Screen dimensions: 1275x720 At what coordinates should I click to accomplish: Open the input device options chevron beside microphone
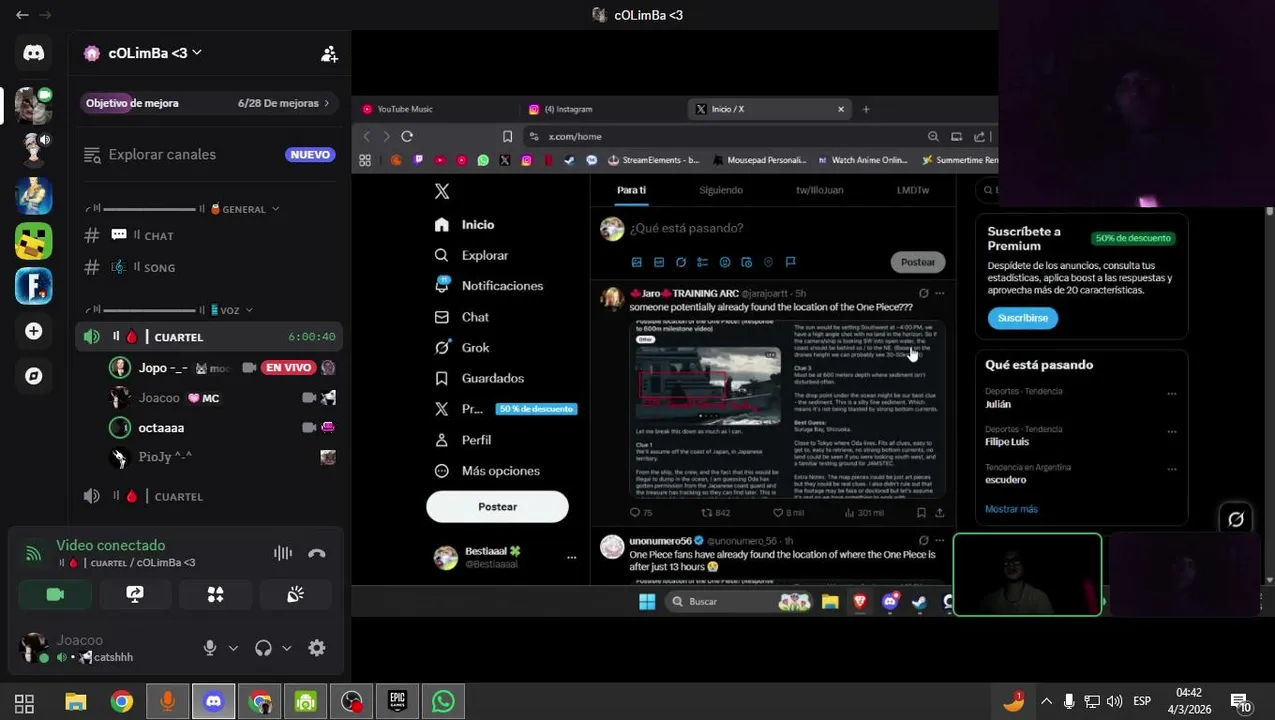[233, 648]
